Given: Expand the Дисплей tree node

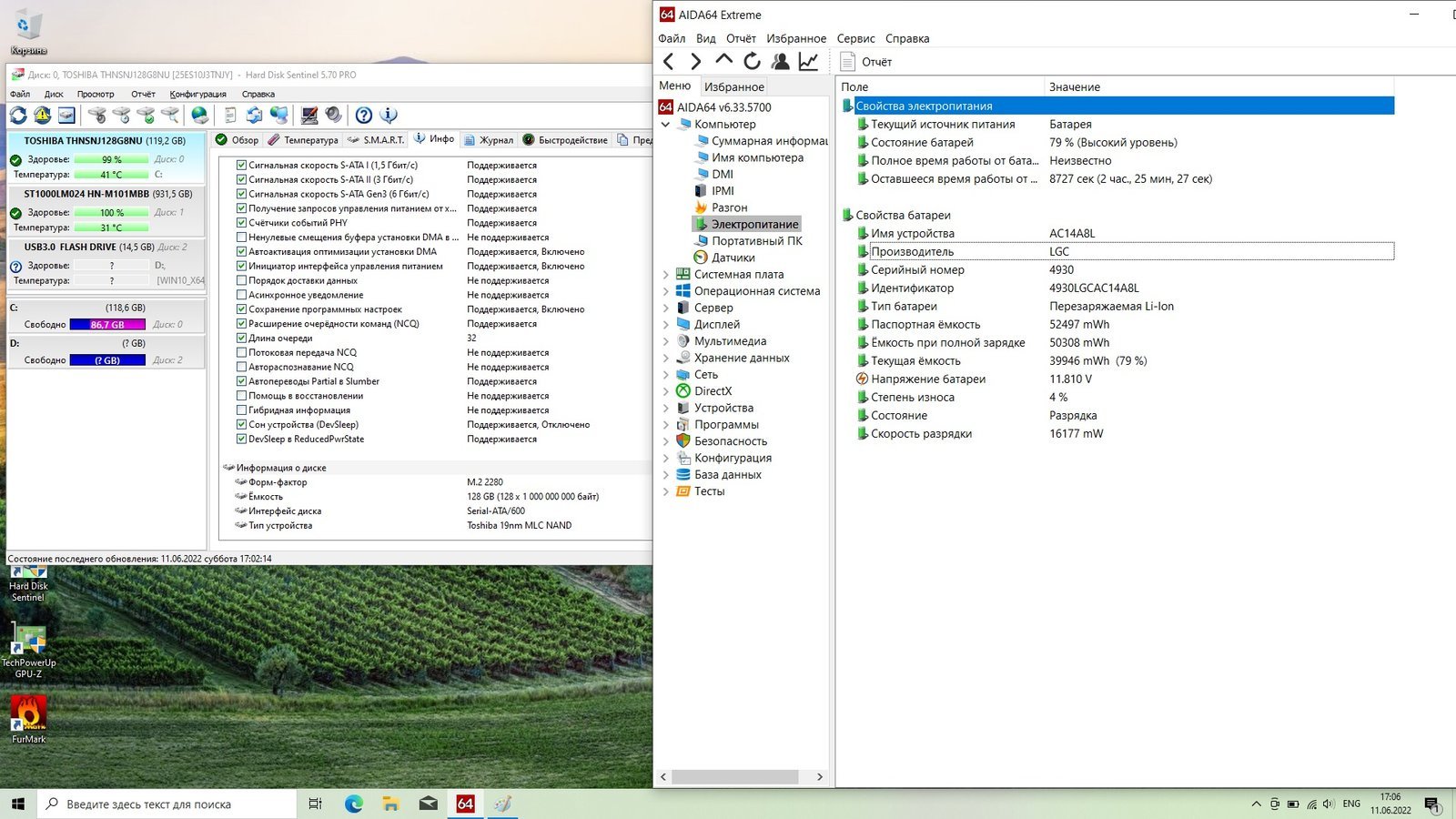Looking at the screenshot, I should point(665,325).
